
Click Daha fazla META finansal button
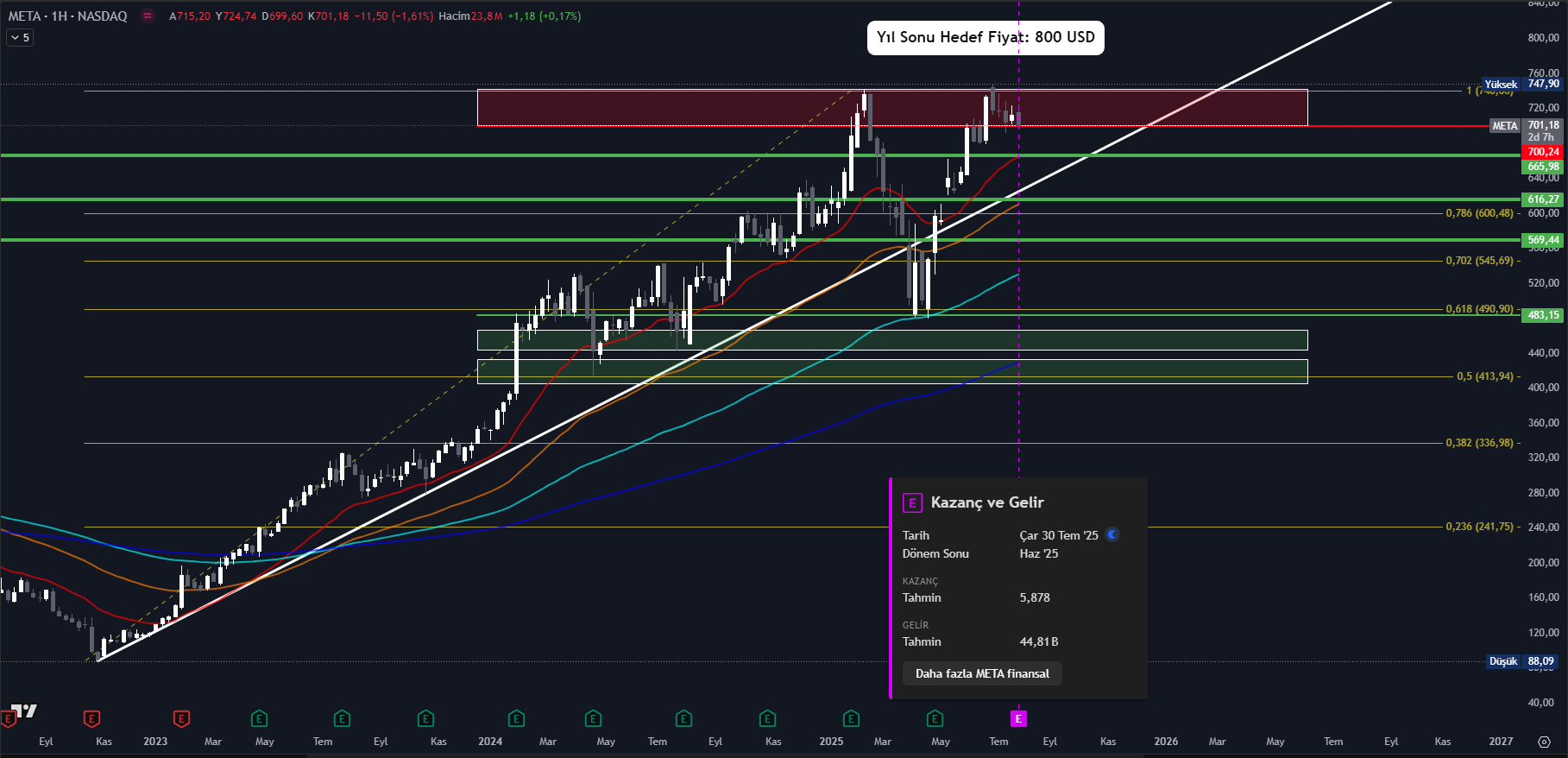(982, 673)
